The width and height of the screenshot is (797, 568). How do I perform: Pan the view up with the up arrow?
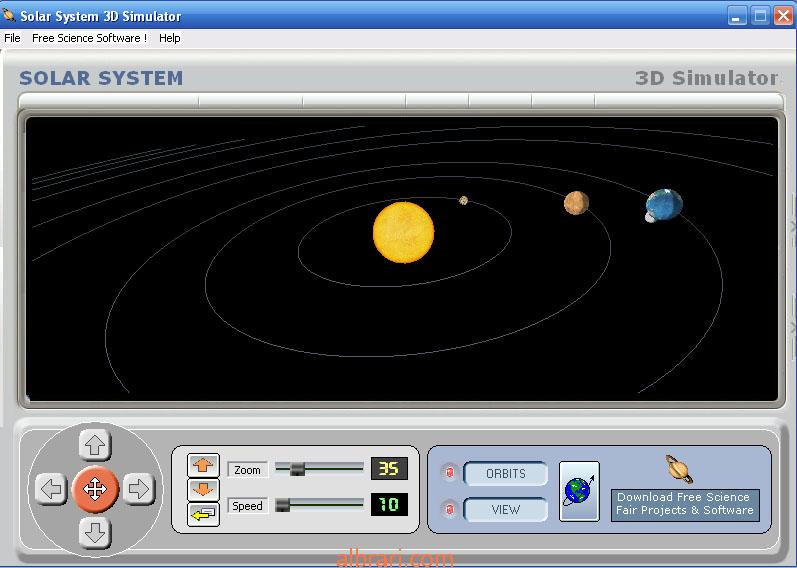tap(95, 445)
